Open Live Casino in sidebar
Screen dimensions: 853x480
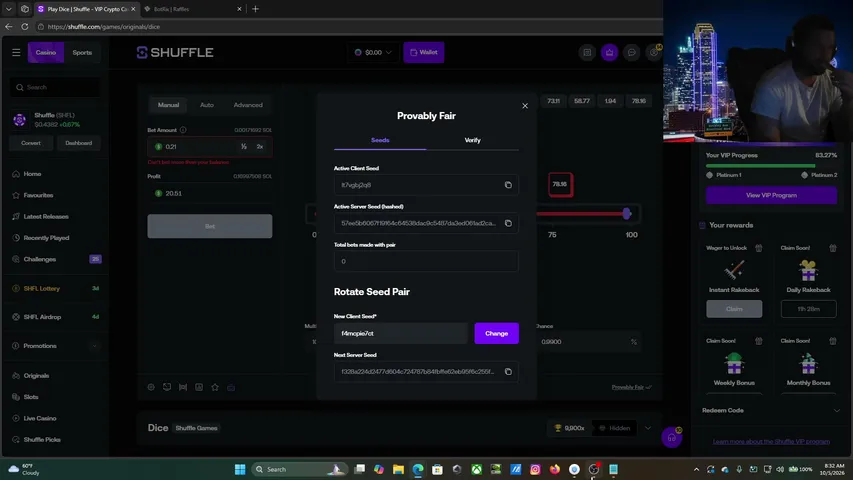[40, 419]
